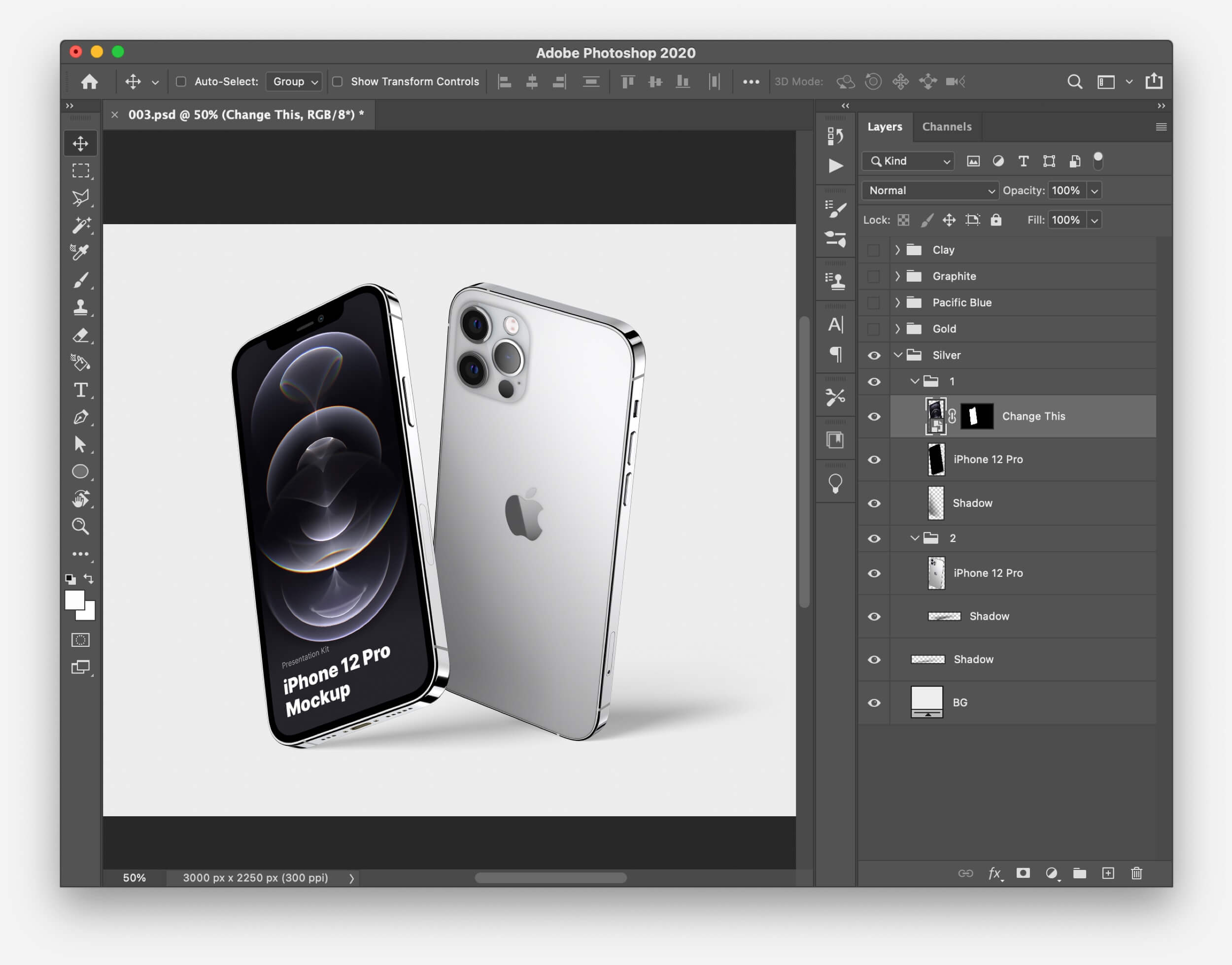The image size is (1232, 965).
Task: Hide the Silver layer group
Action: coord(874,355)
